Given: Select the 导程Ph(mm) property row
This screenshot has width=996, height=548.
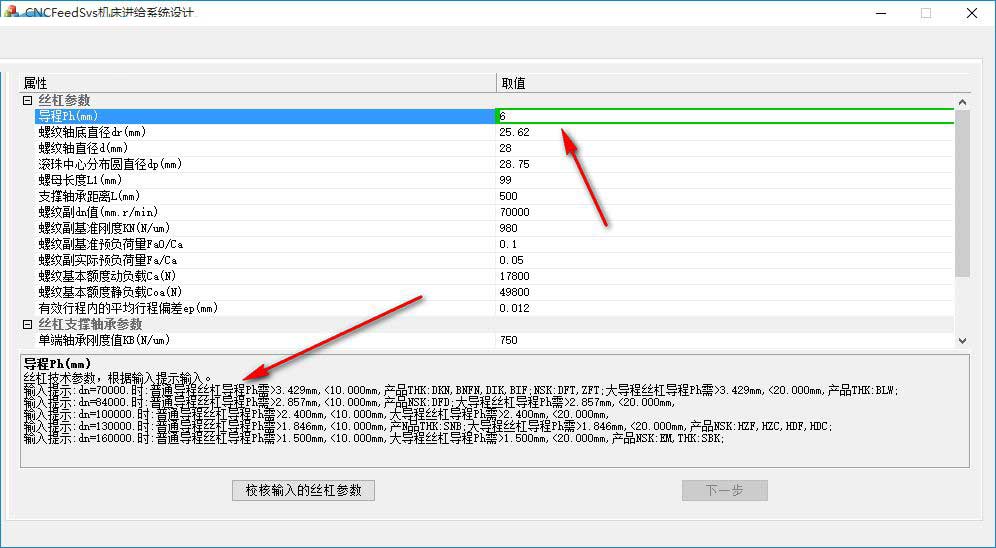Looking at the screenshot, I should point(265,116).
